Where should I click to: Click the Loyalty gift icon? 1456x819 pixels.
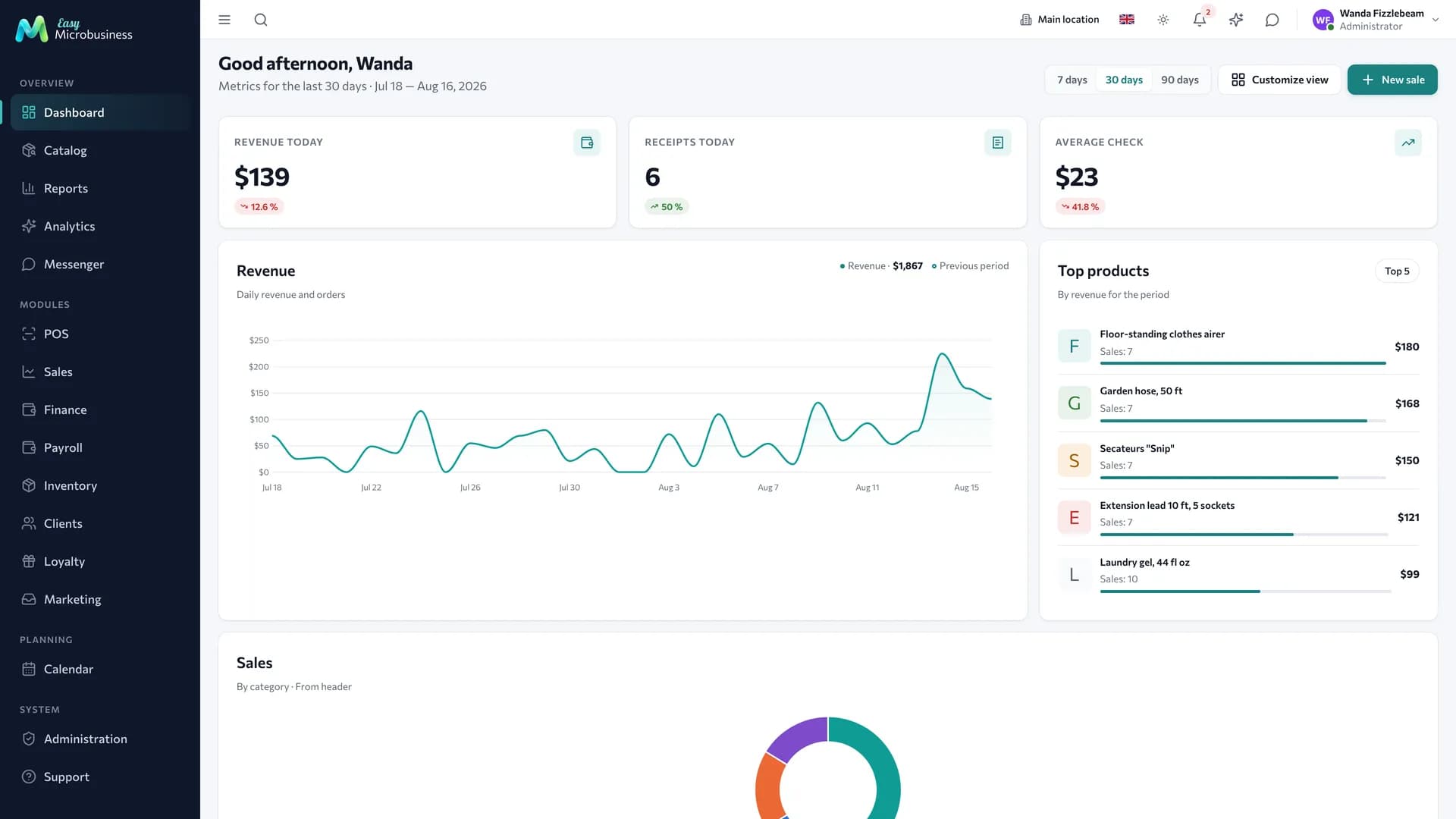(29, 561)
